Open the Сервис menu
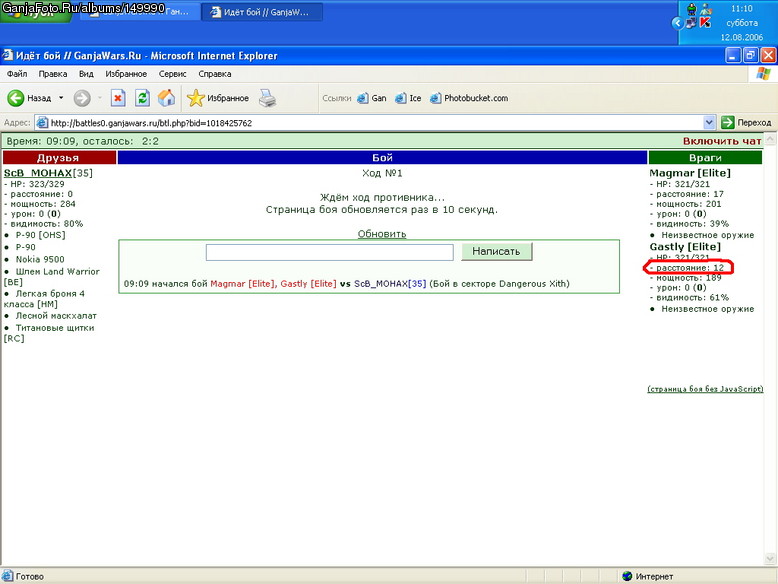 [x=172, y=74]
